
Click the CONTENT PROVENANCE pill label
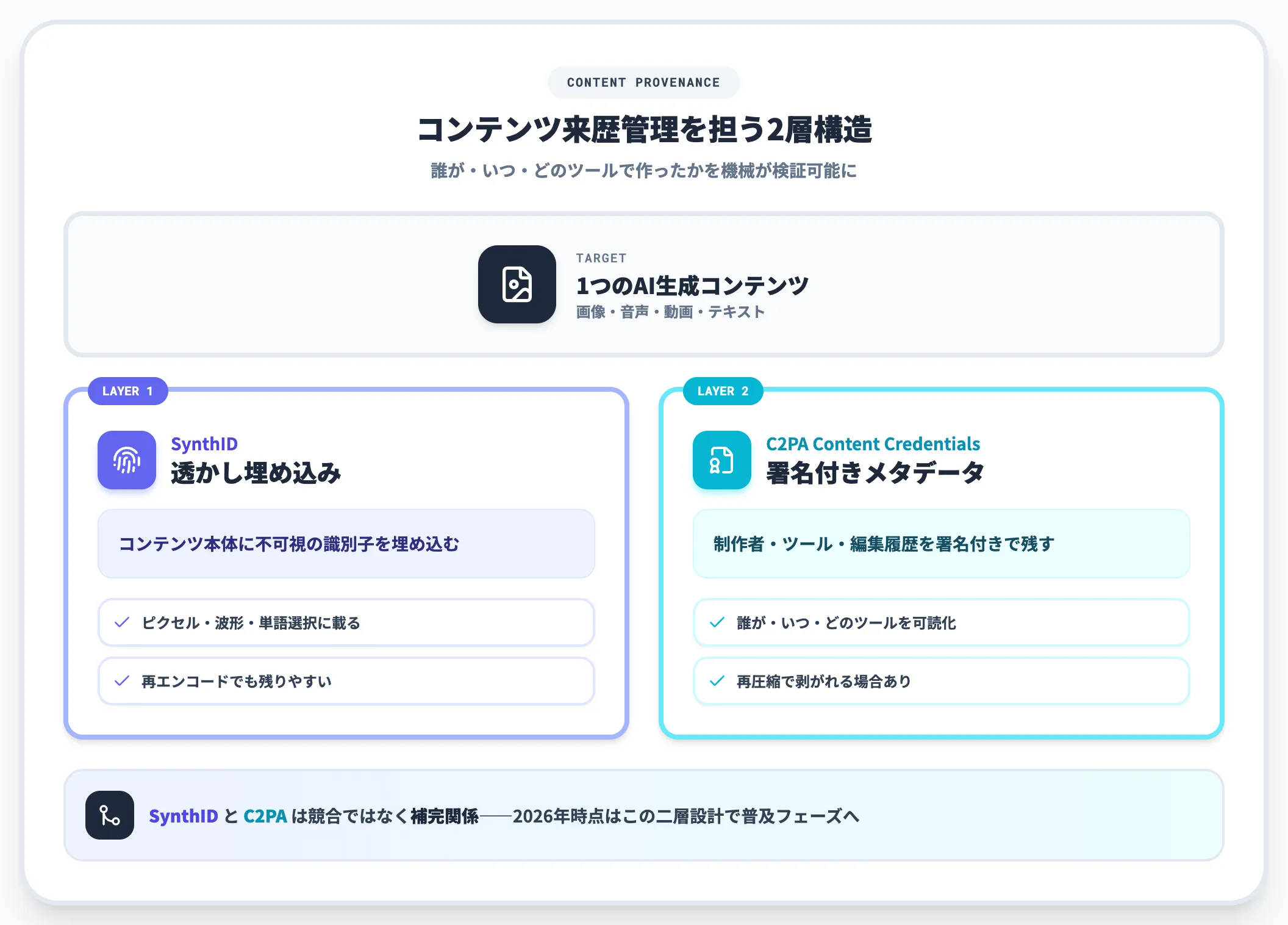point(643,82)
